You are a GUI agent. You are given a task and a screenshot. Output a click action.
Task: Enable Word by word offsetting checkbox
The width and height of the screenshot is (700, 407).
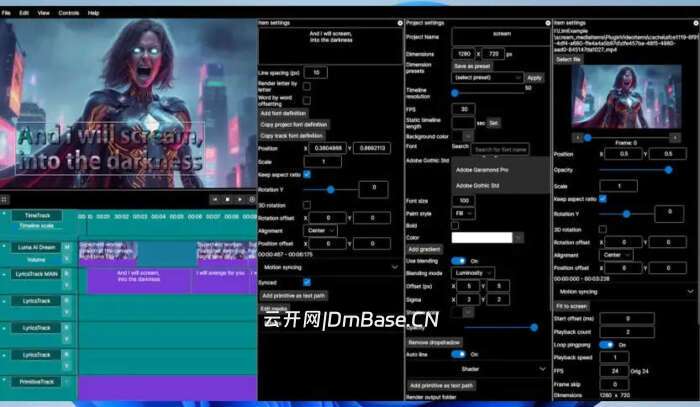[x=307, y=100]
